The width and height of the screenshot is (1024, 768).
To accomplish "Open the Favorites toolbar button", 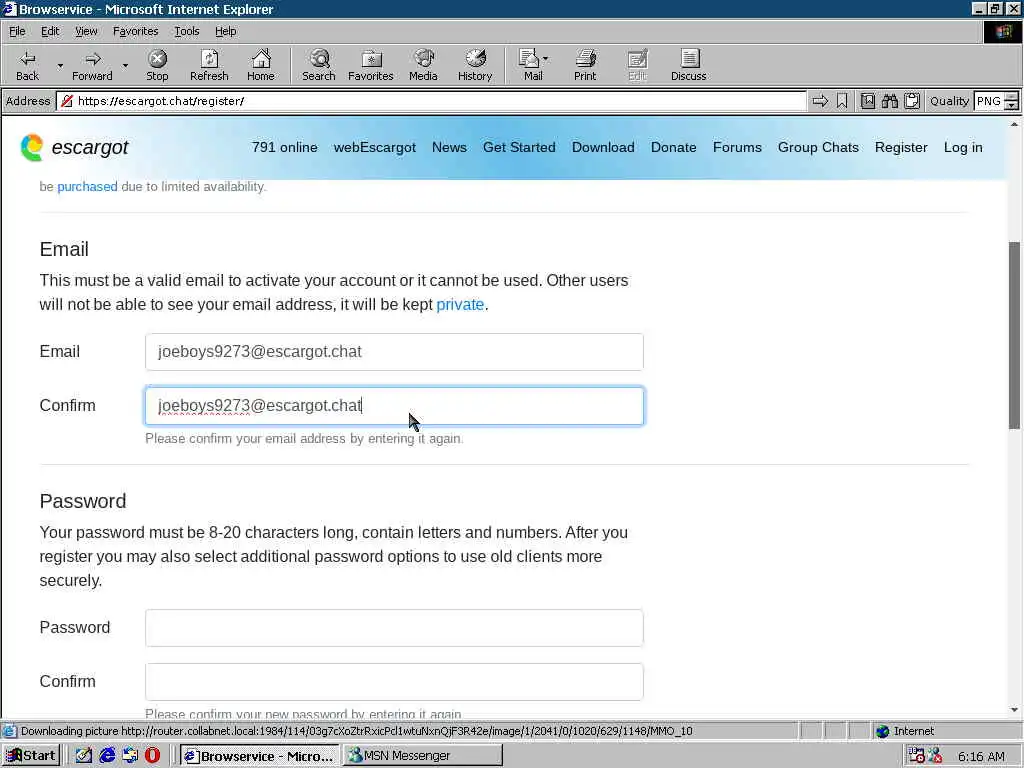I will (x=370, y=65).
